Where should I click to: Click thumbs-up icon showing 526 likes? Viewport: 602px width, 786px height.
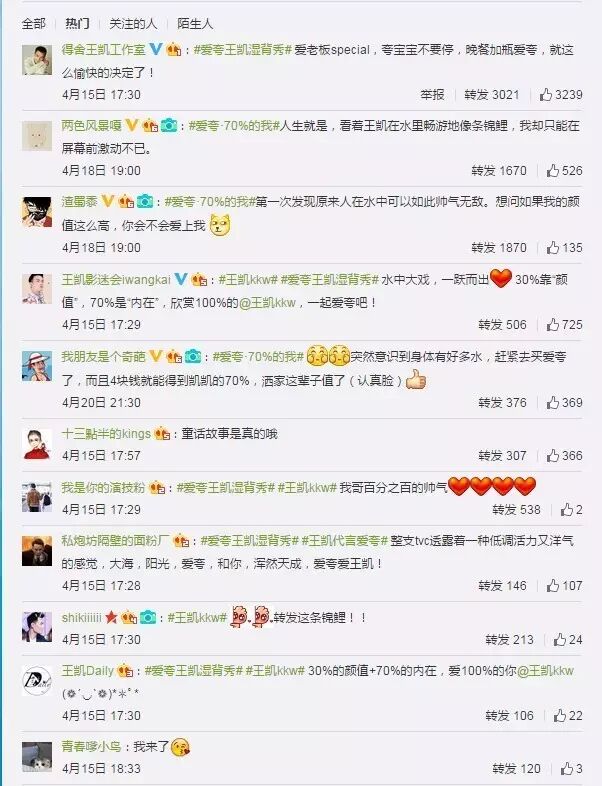553,170
